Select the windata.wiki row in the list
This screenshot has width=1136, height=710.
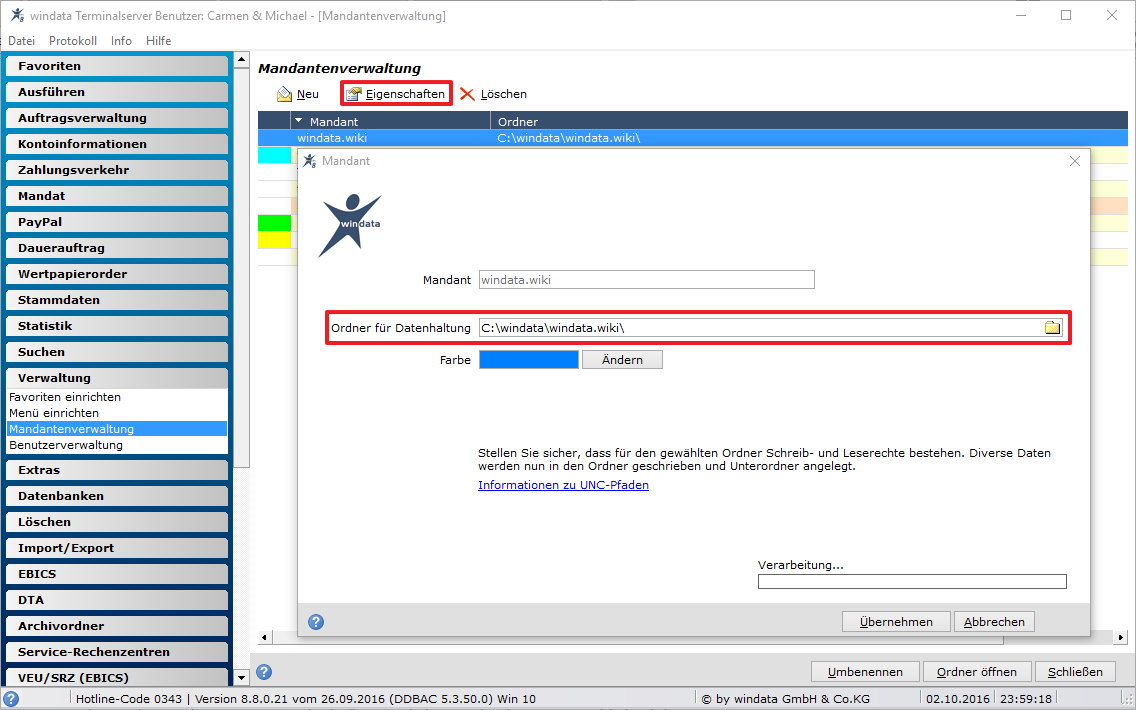point(693,138)
